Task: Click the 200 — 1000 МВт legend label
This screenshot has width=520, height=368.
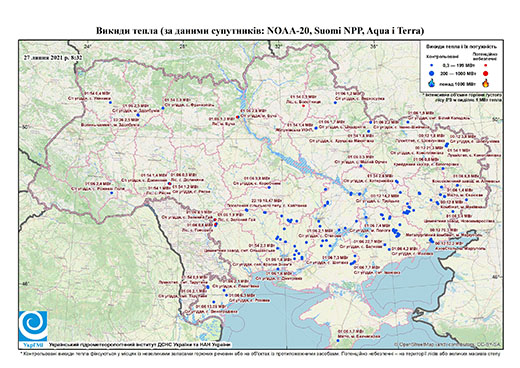Action: (457, 73)
